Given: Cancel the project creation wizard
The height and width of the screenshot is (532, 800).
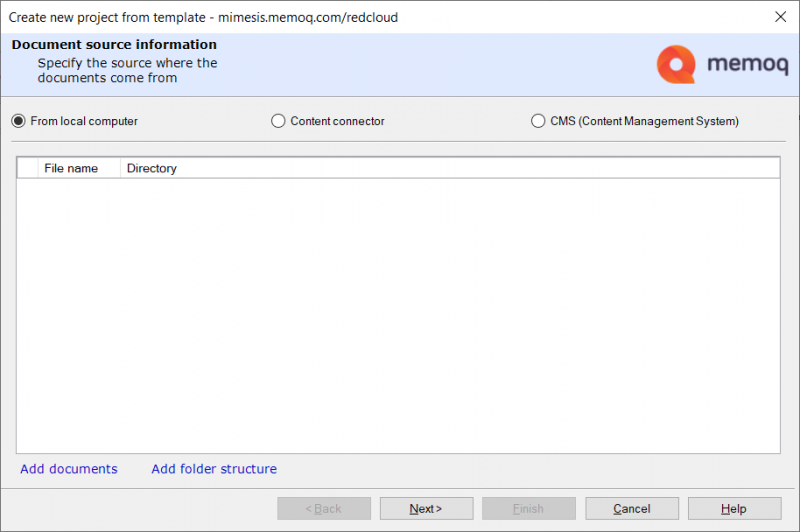Looking at the screenshot, I should click(x=632, y=509).
